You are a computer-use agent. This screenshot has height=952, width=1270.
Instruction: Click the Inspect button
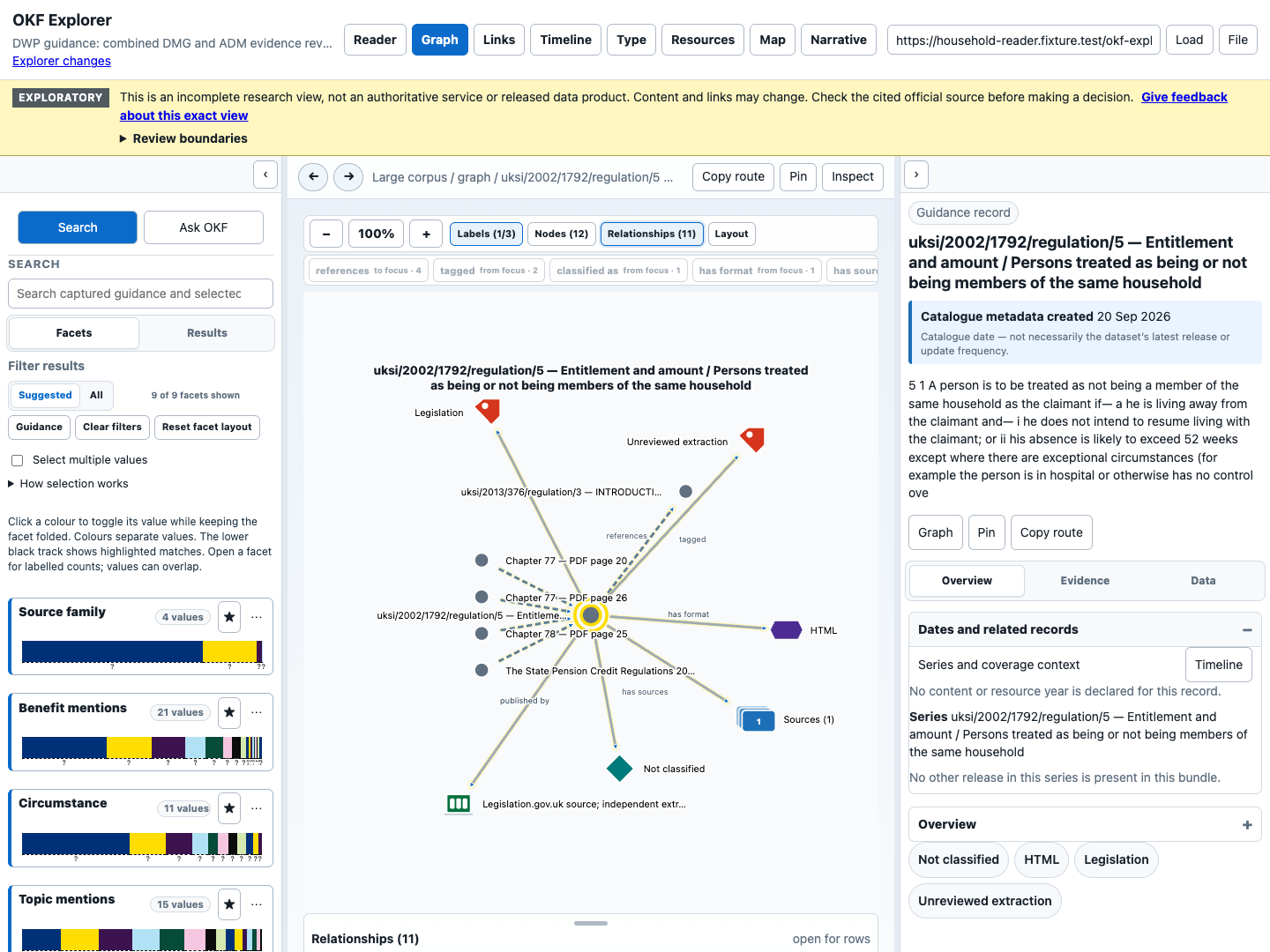point(852,176)
